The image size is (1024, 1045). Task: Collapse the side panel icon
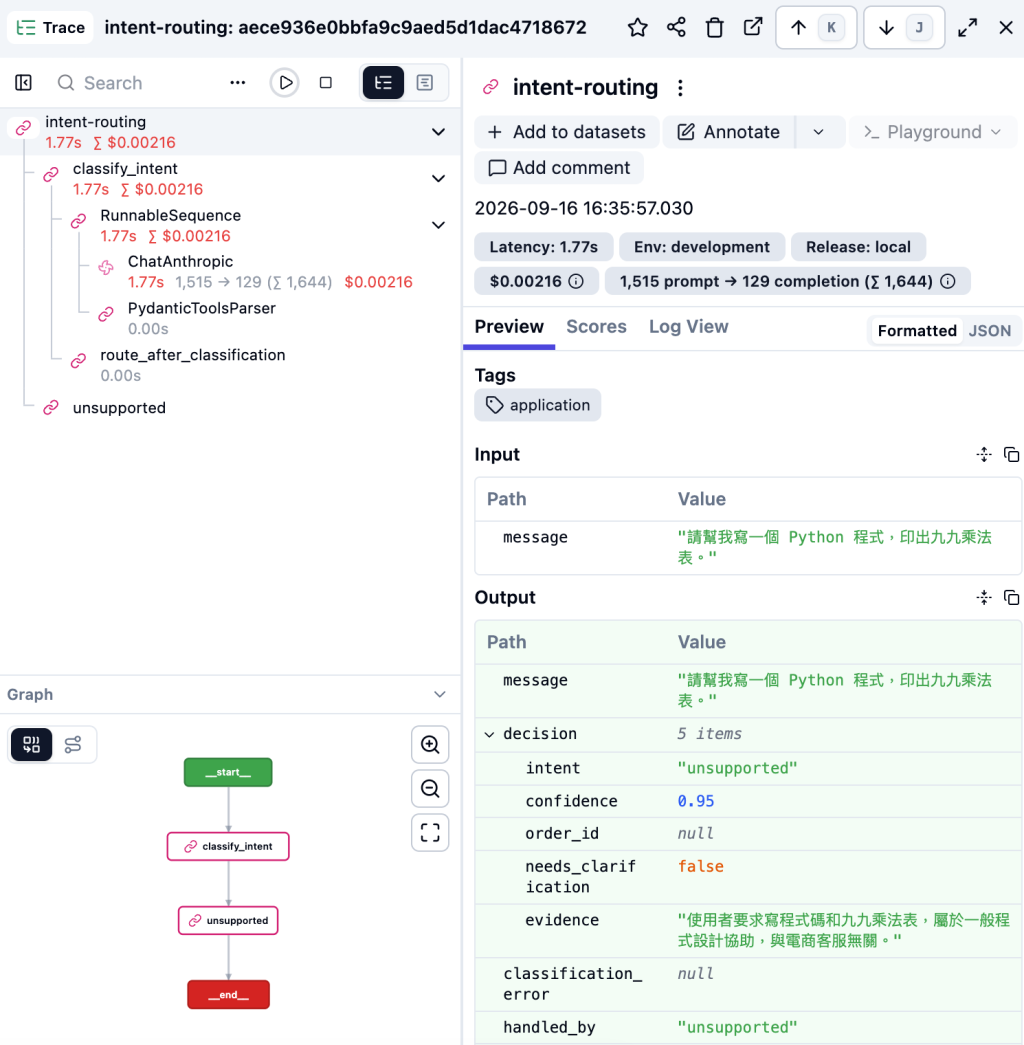coord(23,83)
